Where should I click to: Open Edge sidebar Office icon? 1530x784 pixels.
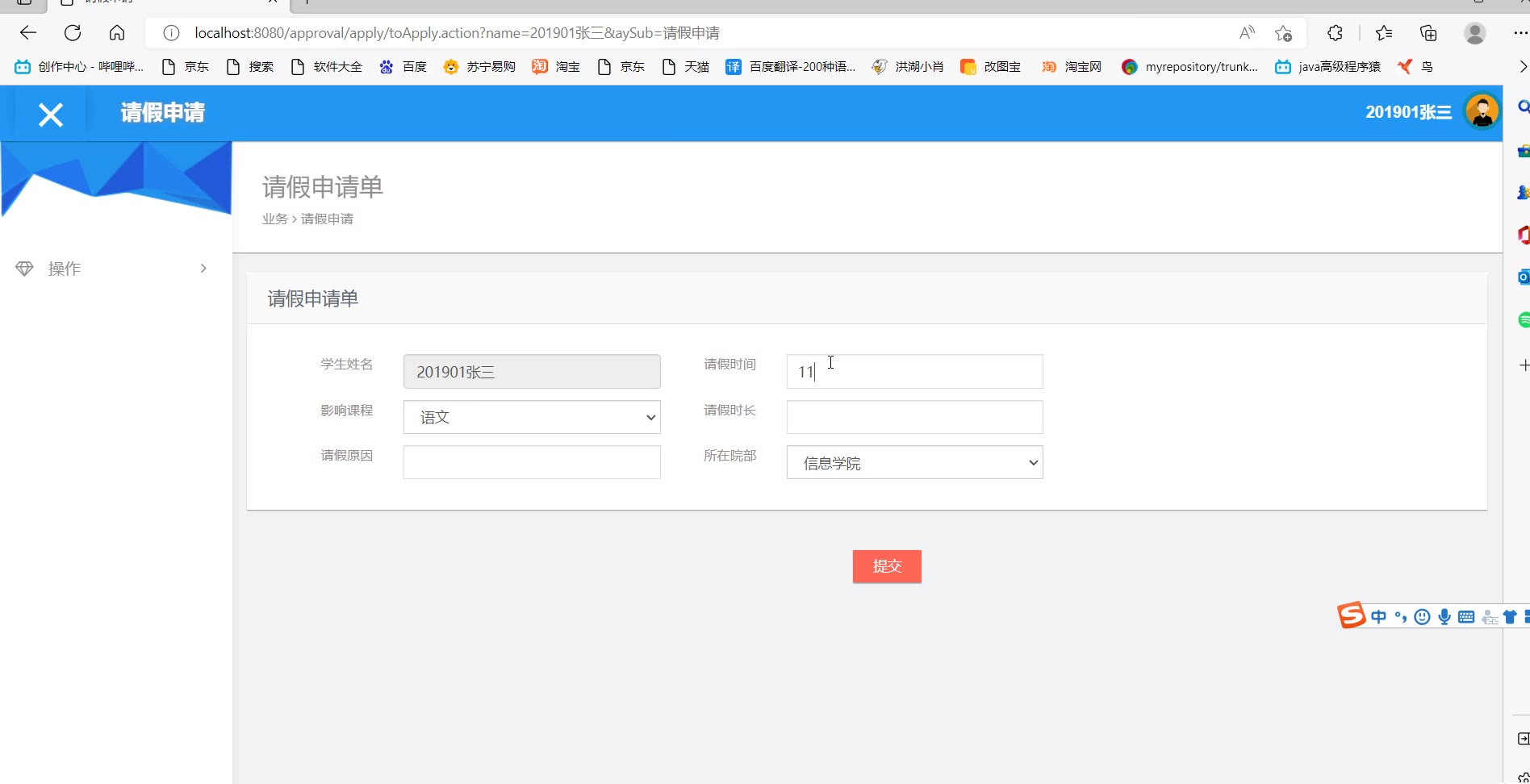tap(1524, 235)
